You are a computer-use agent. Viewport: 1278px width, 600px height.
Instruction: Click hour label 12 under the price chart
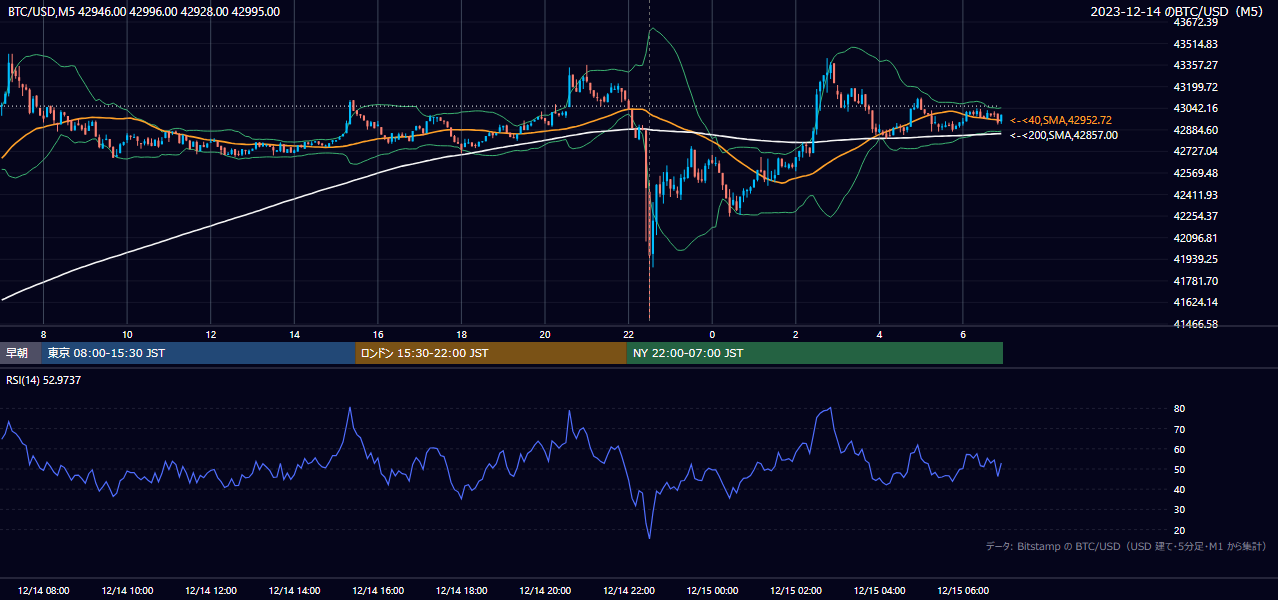pos(210,334)
